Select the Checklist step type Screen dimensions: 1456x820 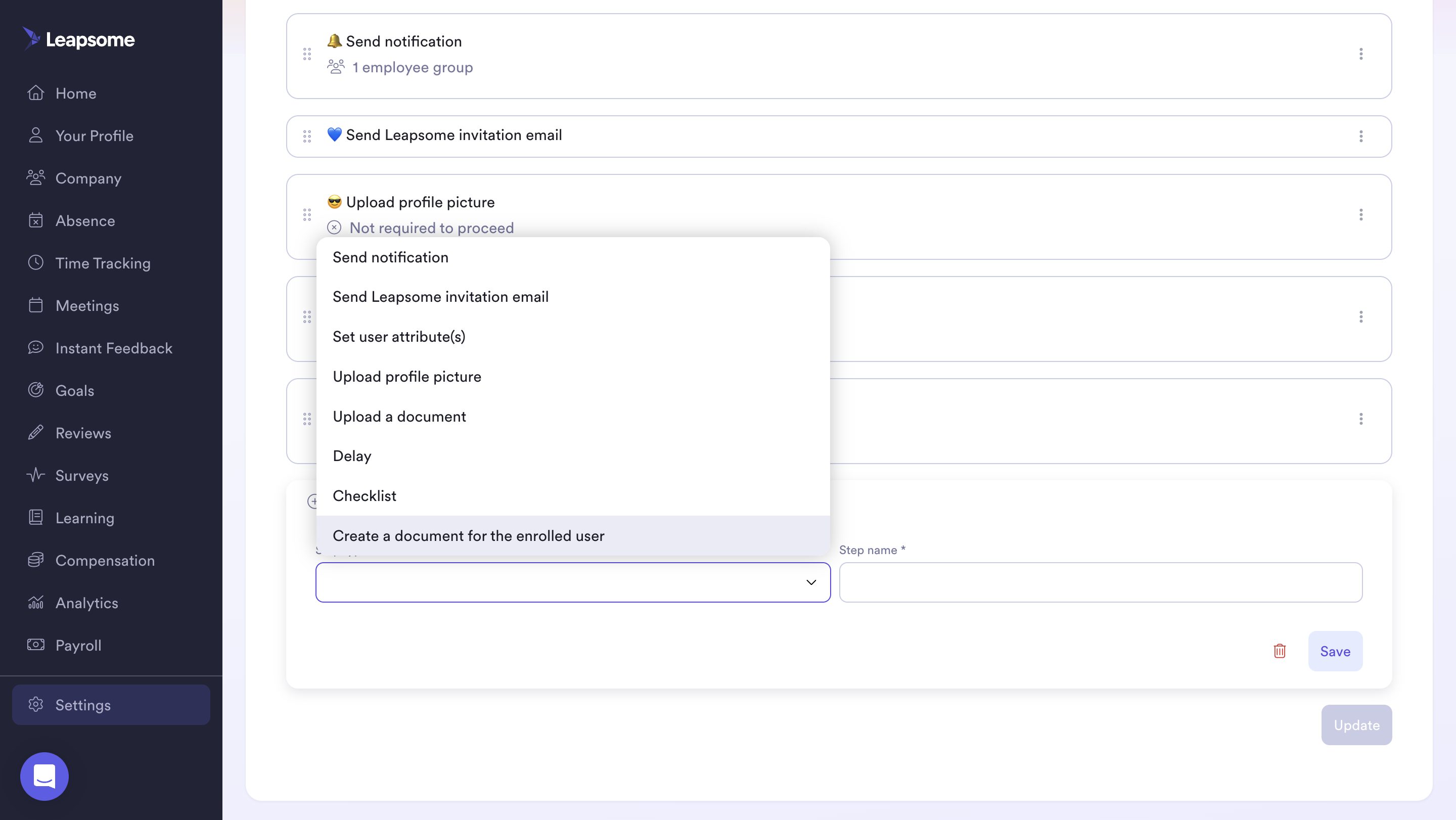pyautogui.click(x=573, y=495)
